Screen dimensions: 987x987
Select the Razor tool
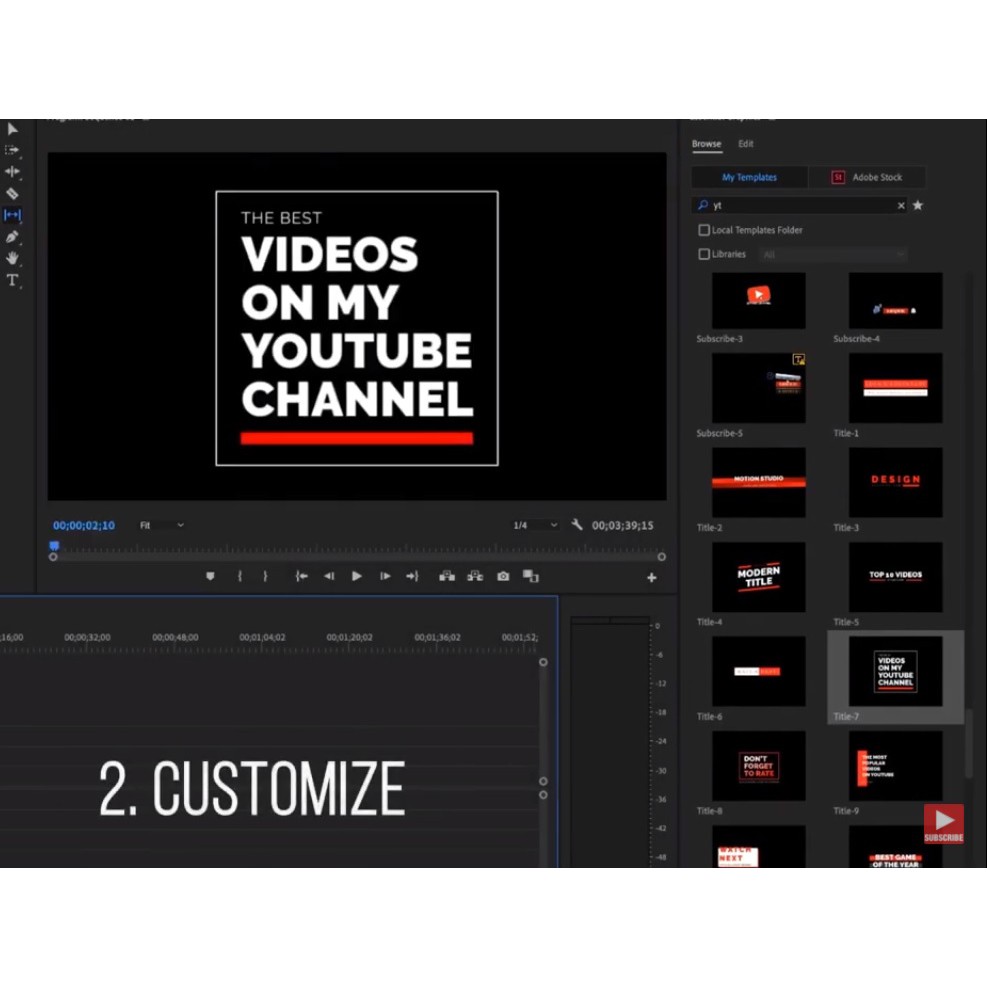click(12, 193)
